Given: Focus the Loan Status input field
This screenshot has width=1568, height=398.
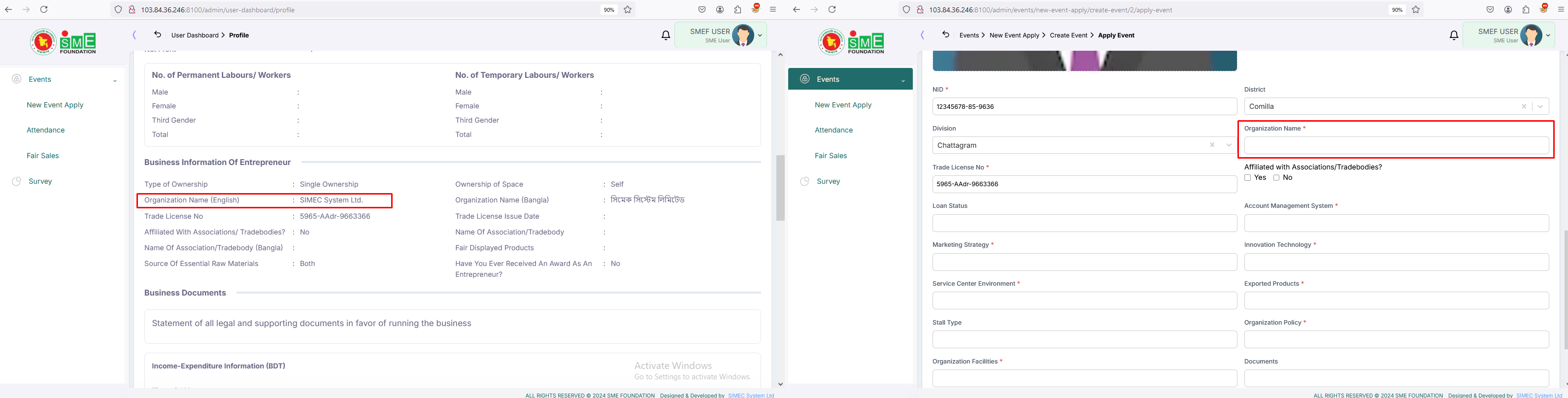Looking at the screenshot, I should coord(1085,223).
